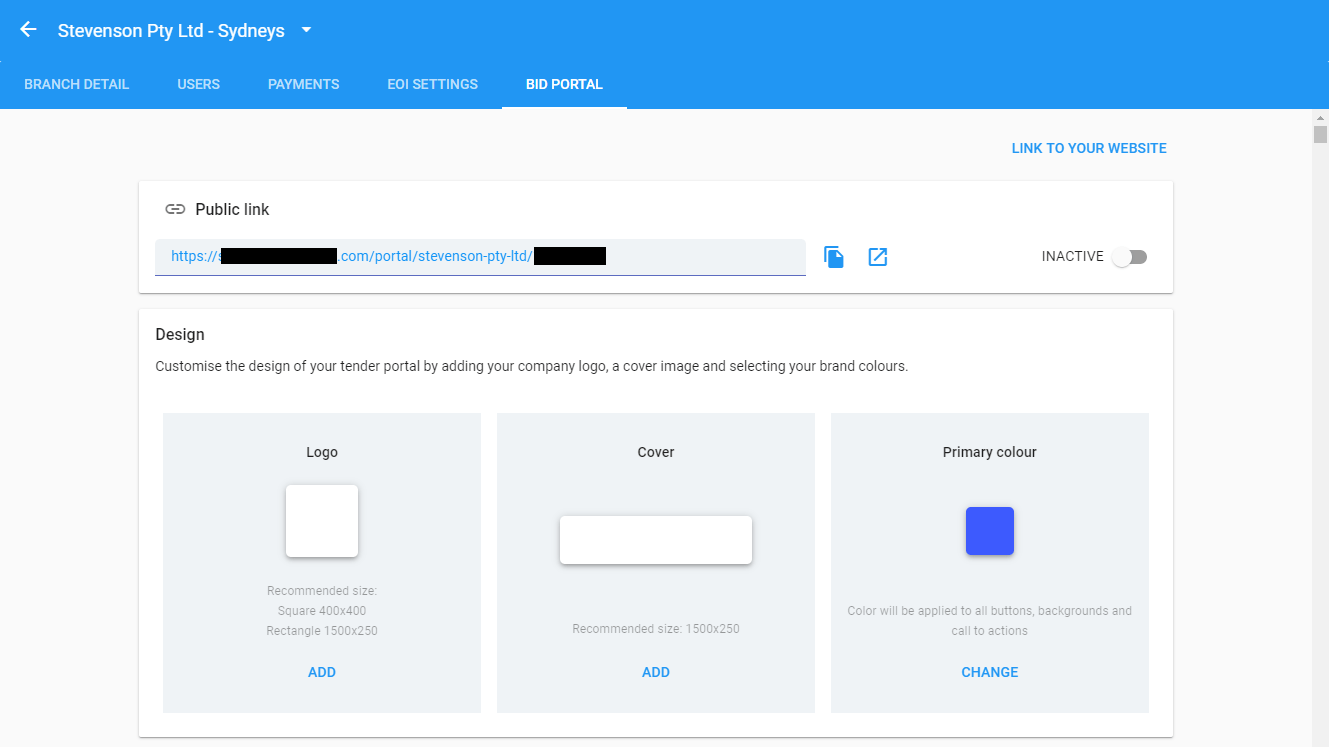
Task: Open the PAYMENTS tab
Action: pos(303,84)
